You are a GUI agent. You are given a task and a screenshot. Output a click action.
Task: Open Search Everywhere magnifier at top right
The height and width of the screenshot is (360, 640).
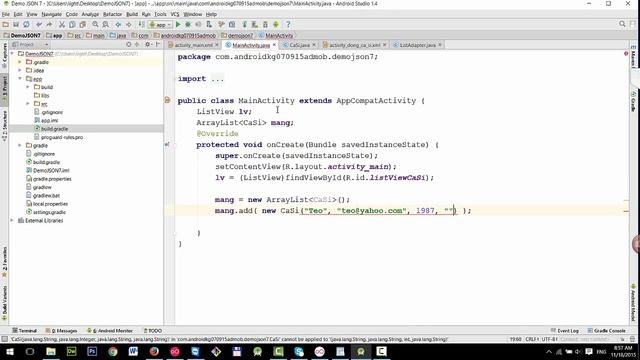pyautogui.click(x=622, y=24)
